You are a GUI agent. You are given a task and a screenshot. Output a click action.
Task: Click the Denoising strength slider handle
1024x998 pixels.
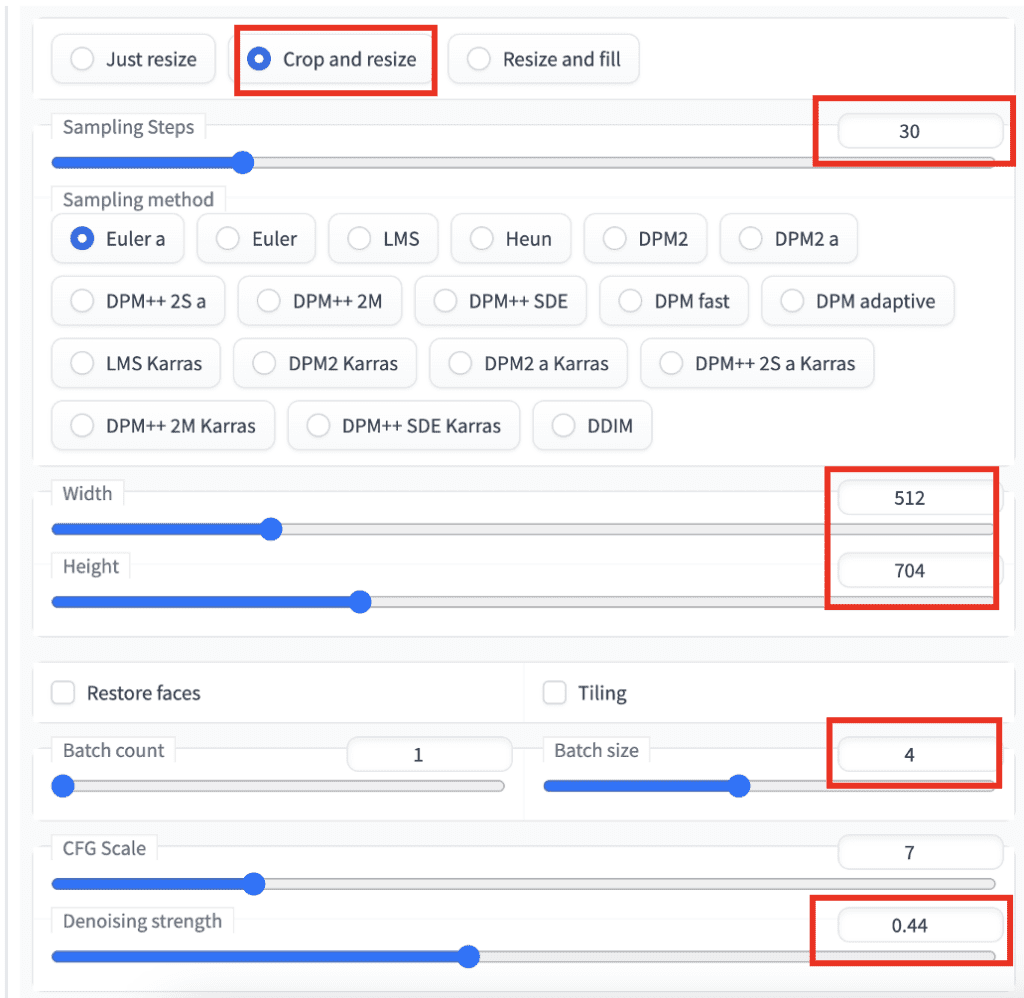tap(468, 956)
